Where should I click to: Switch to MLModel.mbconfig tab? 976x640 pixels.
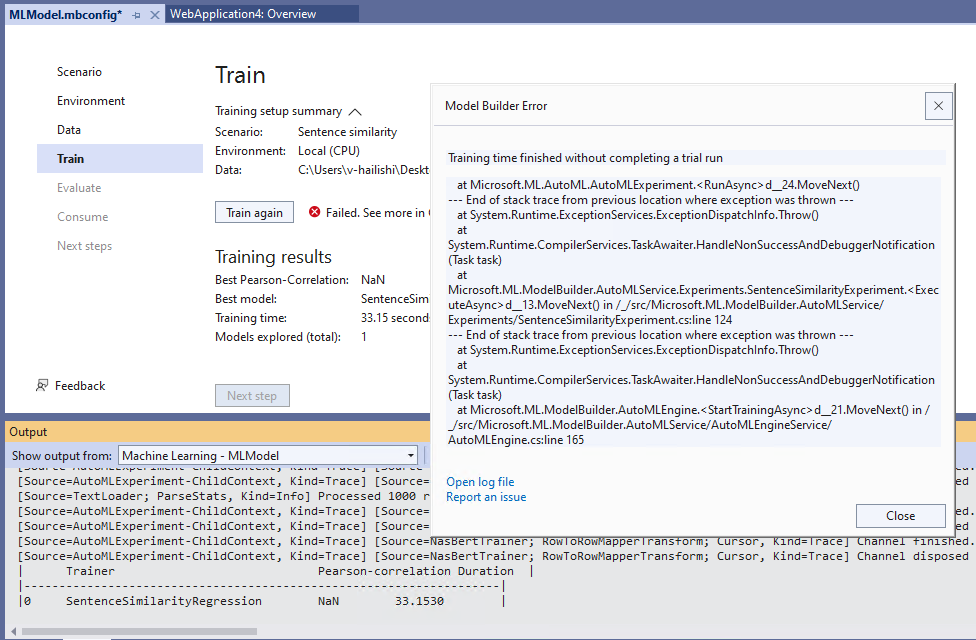[x=65, y=14]
